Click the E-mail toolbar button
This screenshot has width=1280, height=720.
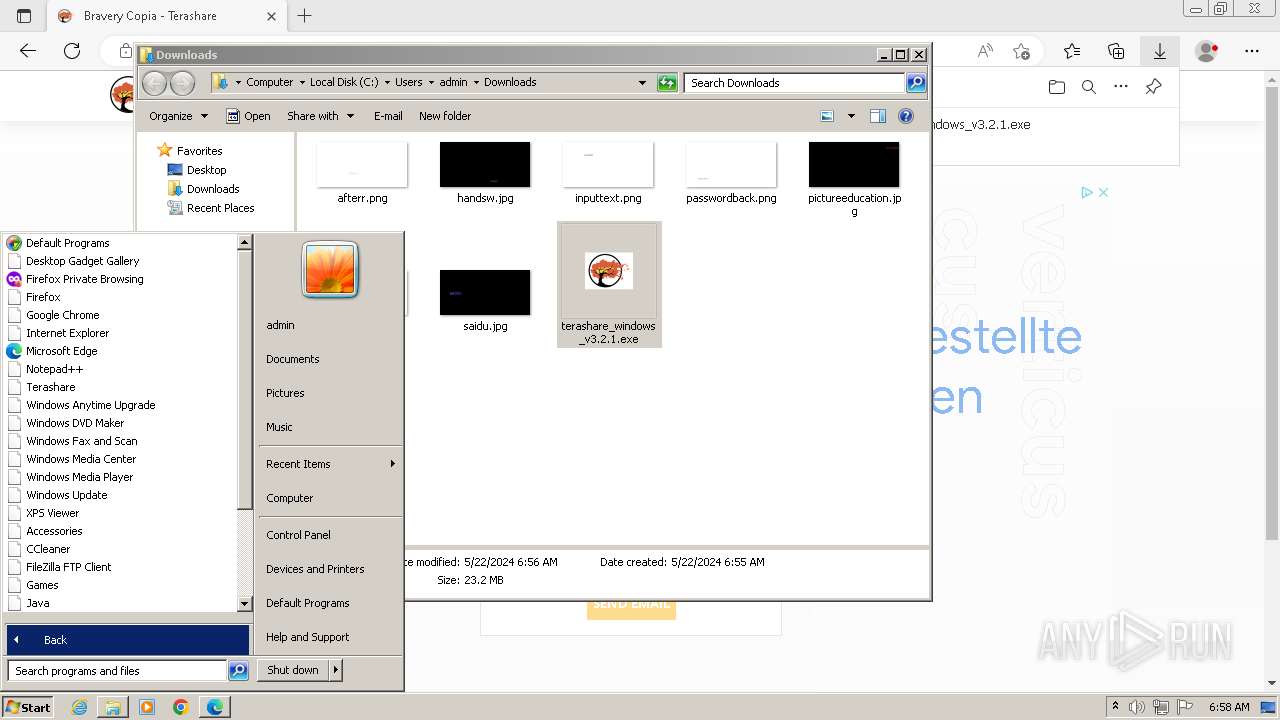388,116
